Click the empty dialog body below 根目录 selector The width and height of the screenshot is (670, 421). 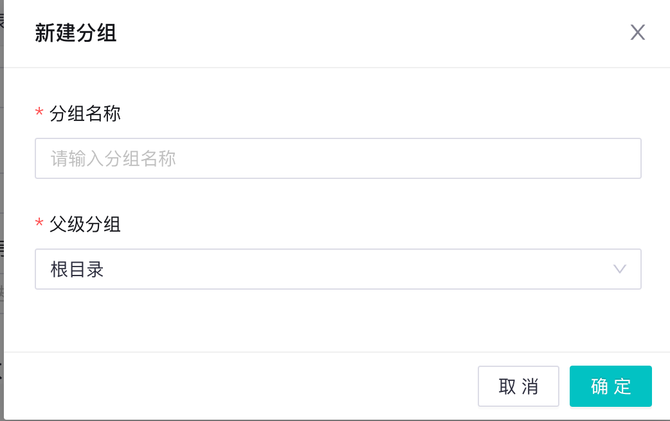click(x=337, y=320)
